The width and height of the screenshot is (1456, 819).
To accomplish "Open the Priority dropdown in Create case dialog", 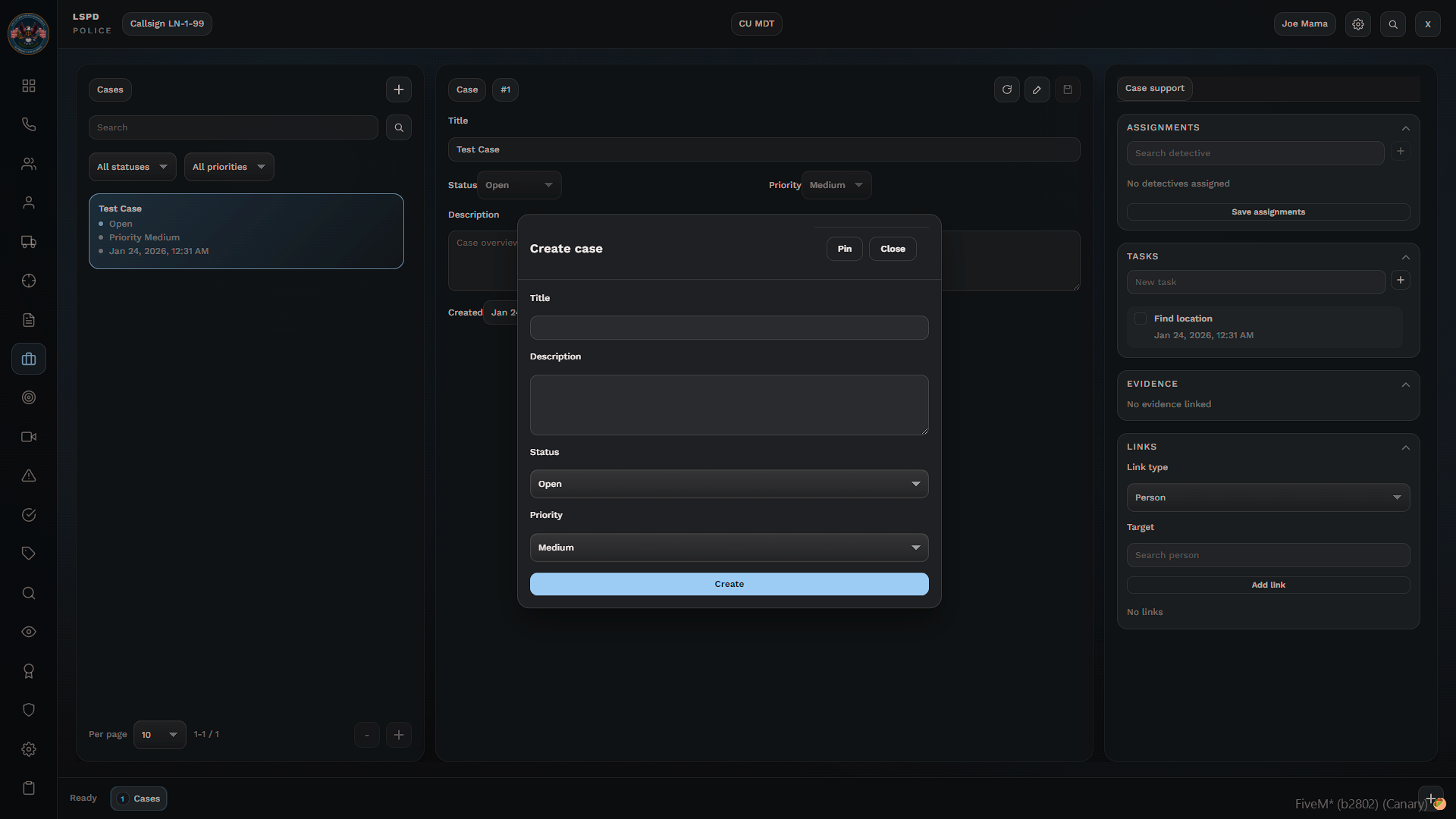I will click(x=728, y=548).
